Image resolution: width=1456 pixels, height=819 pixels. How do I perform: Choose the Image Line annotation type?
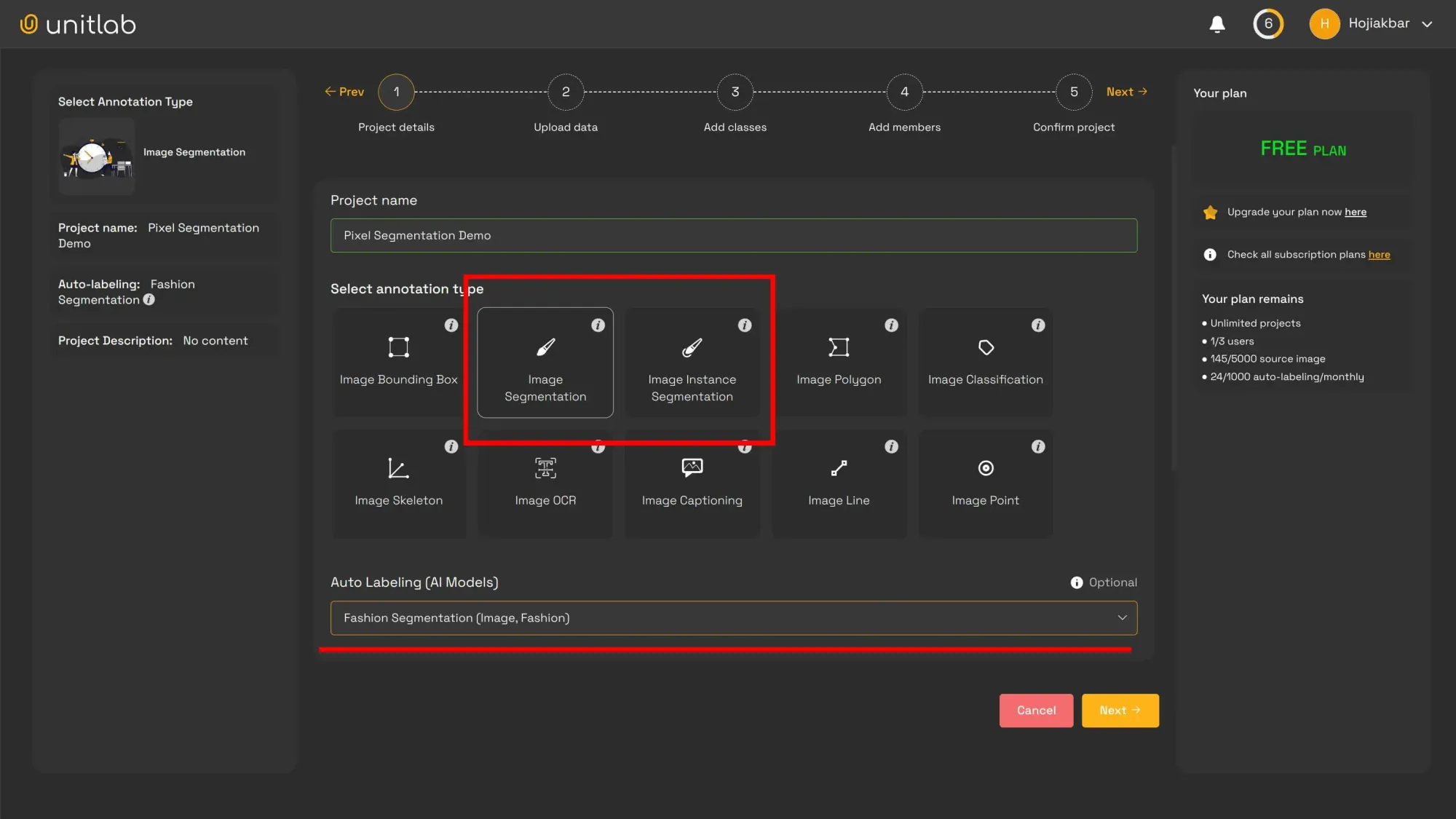point(839,483)
